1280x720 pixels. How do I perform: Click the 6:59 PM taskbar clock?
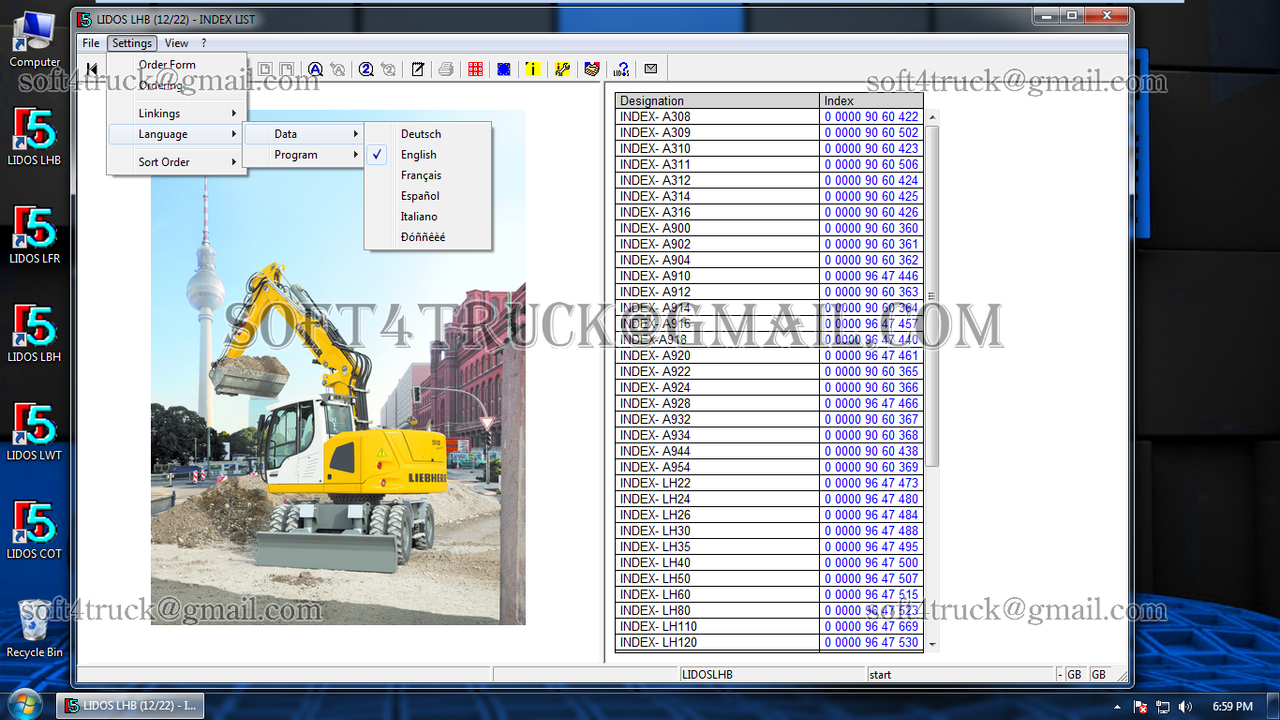coord(1232,706)
